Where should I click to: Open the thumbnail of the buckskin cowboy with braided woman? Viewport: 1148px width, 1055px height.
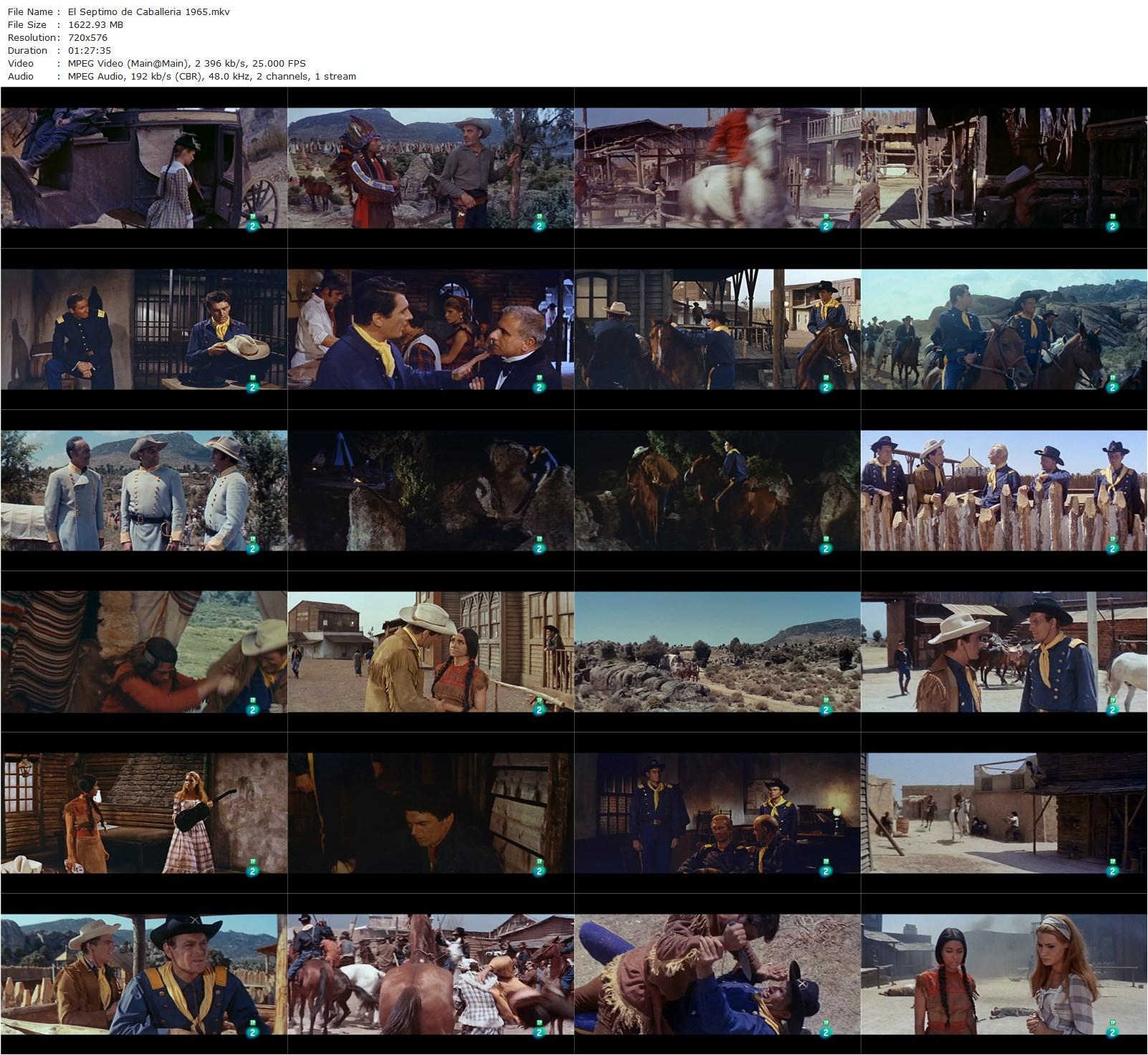pyautogui.click(x=430, y=652)
